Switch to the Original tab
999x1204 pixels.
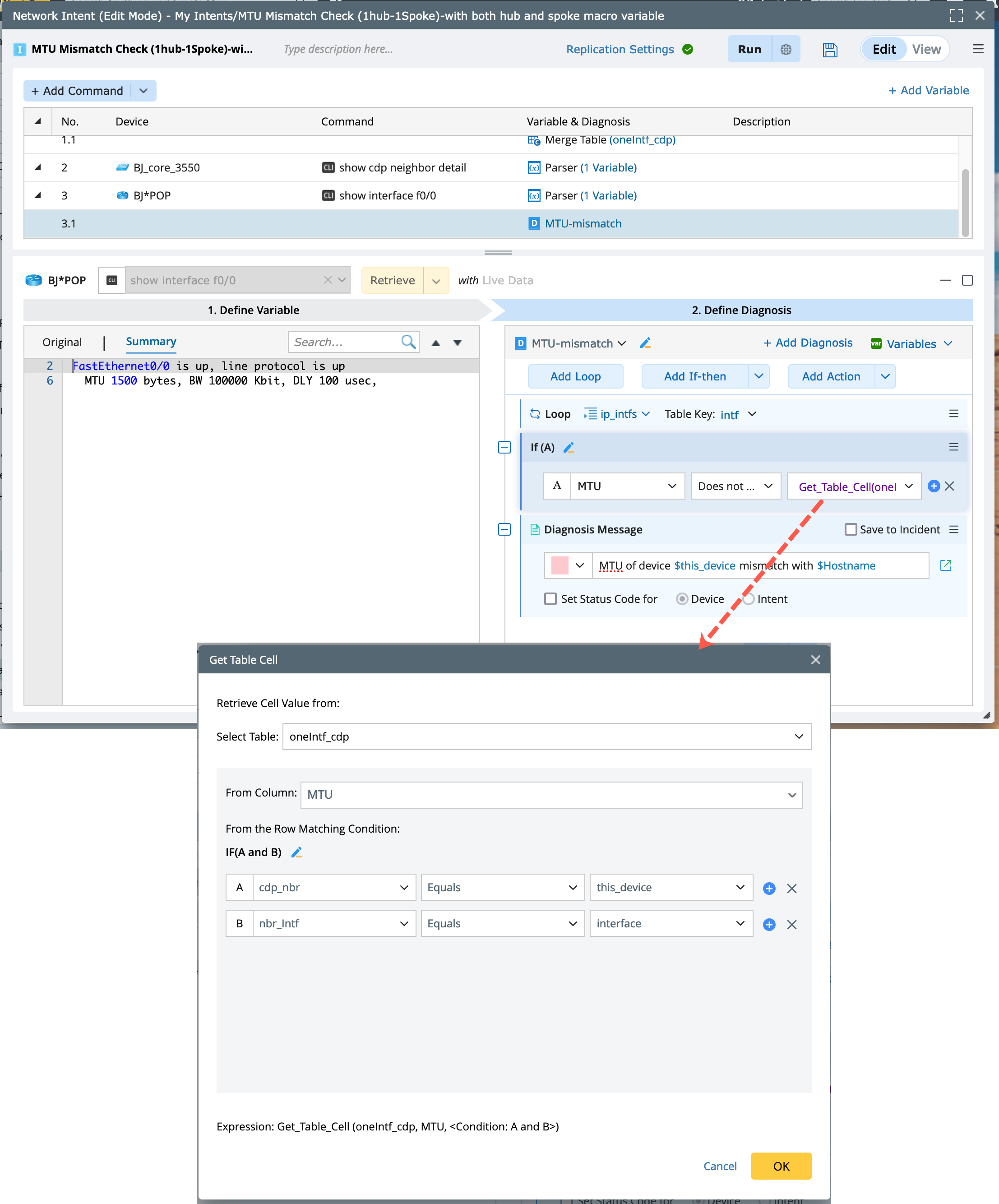coord(62,342)
